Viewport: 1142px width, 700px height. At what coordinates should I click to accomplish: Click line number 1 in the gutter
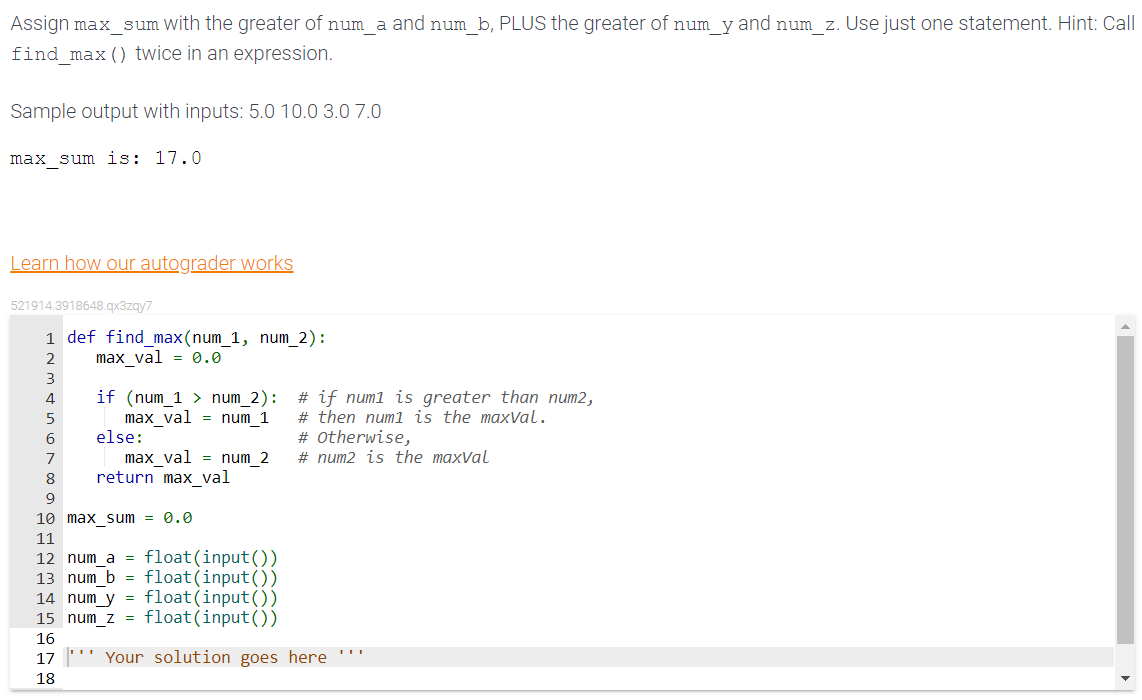coord(49,337)
